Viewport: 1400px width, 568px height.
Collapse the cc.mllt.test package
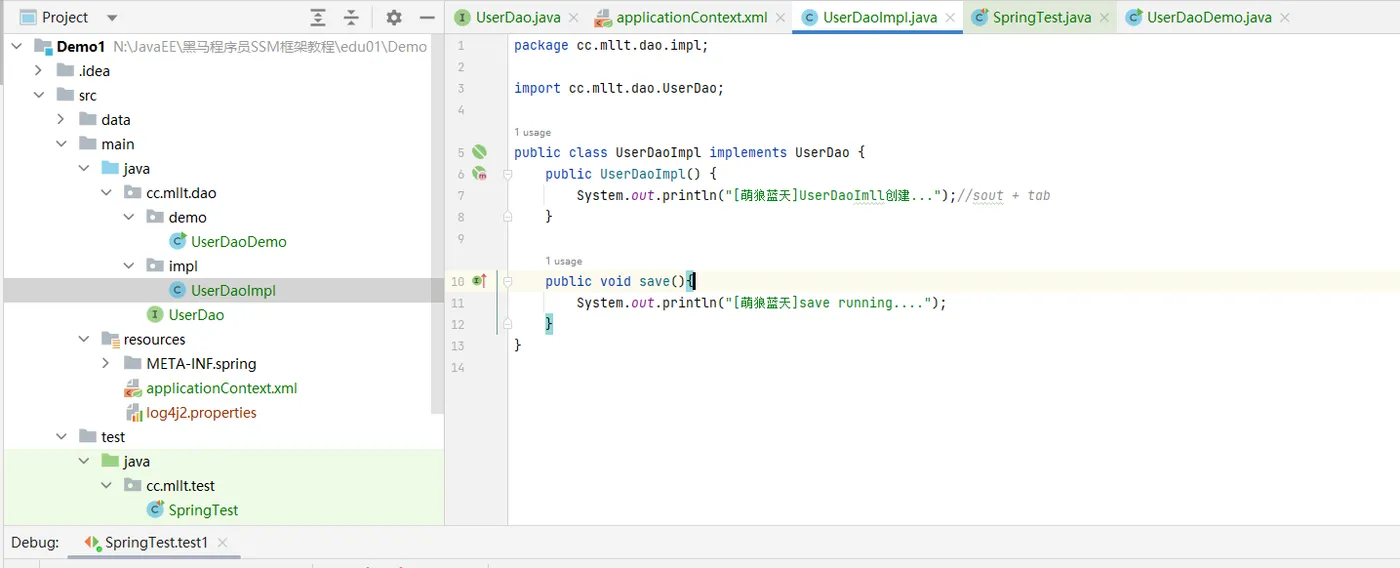(x=106, y=485)
